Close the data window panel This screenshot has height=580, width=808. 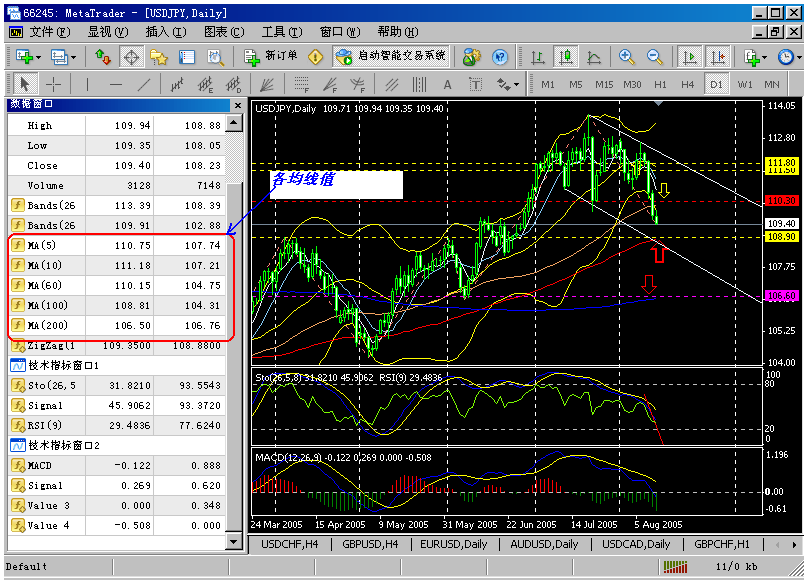click(237, 104)
